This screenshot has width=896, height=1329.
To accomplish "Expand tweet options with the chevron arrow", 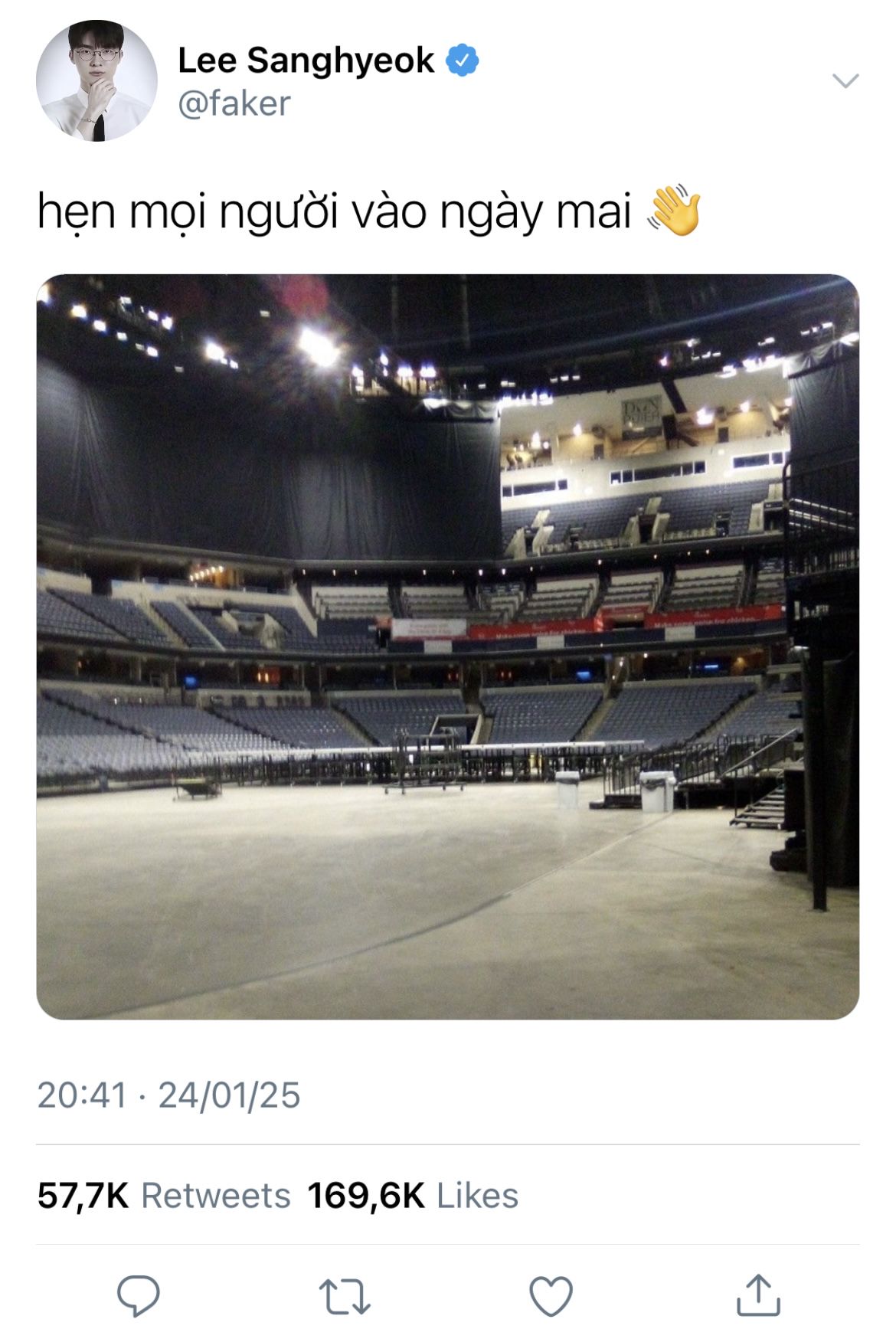I will 845,80.
